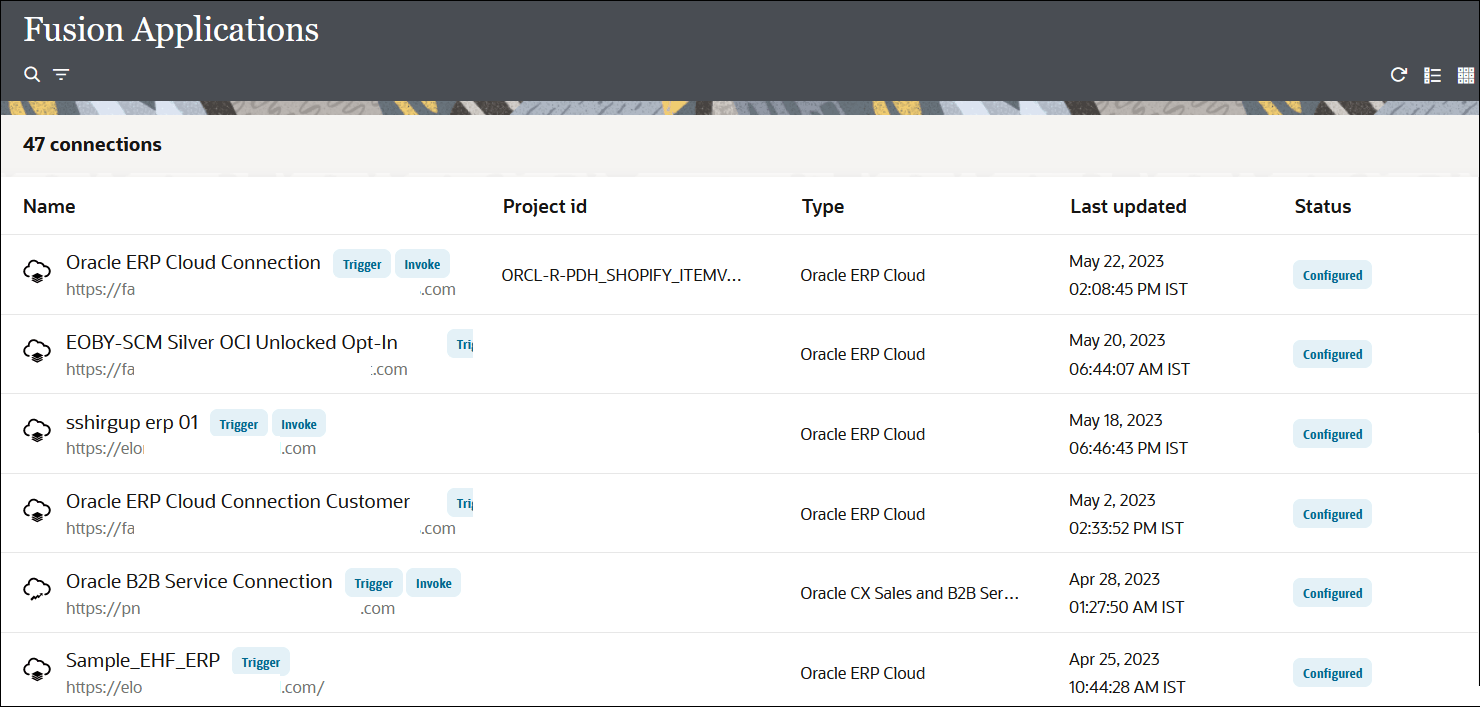
Task: Click truncated Trigger badge of EOBY-SCM Silver row
Action: (460, 344)
